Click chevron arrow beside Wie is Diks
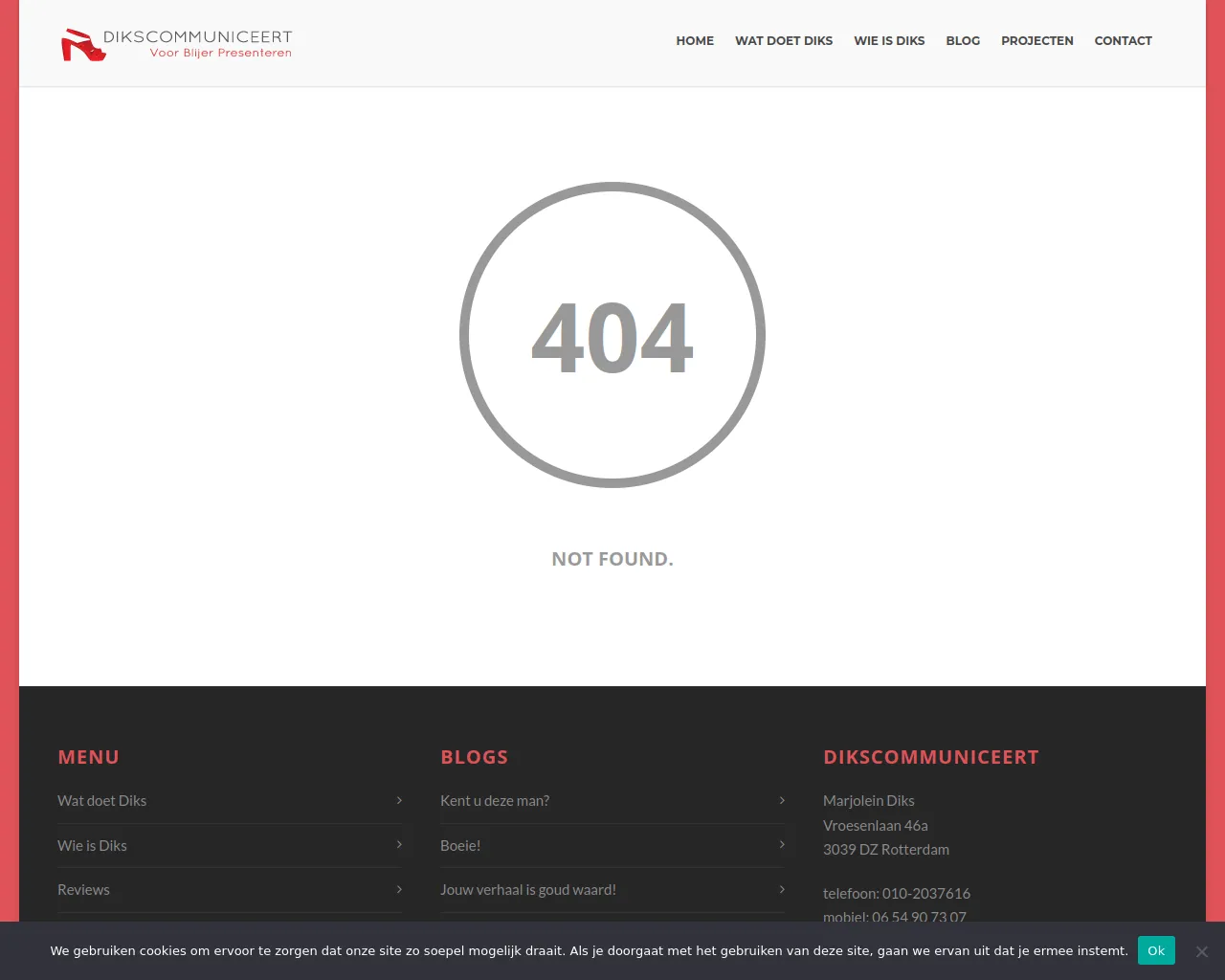 [399, 845]
